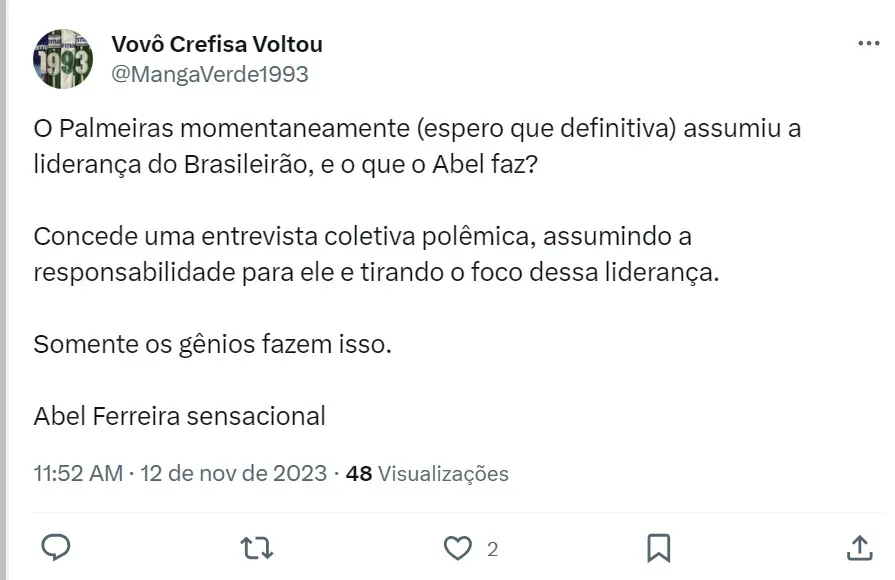Viewport: 895px width, 580px height.
Task: Open the share tweet icon
Action: [x=859, y=547]
